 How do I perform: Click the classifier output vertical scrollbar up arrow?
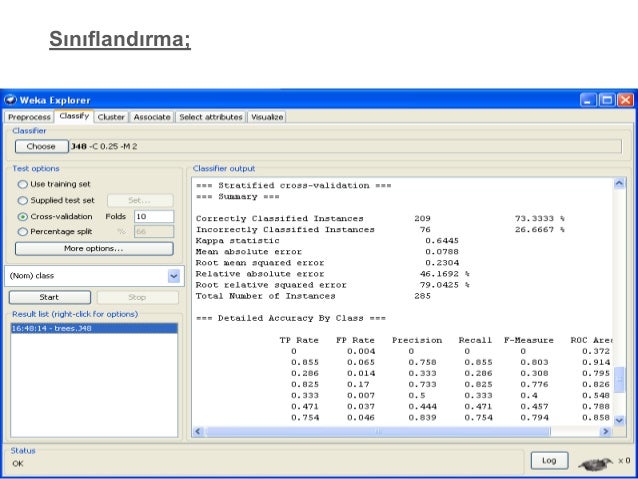(x=618, y=184)
